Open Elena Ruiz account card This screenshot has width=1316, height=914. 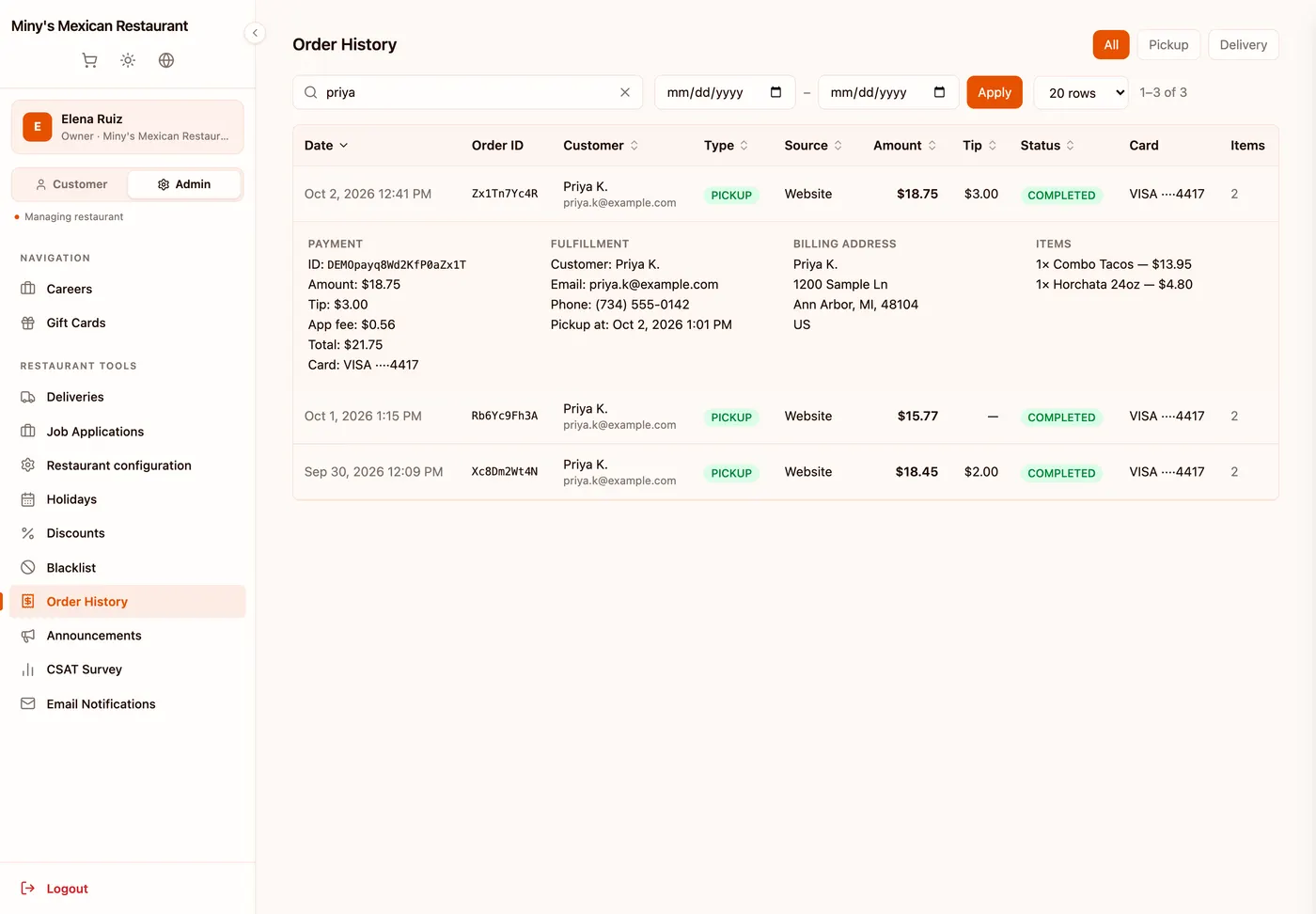128,127
